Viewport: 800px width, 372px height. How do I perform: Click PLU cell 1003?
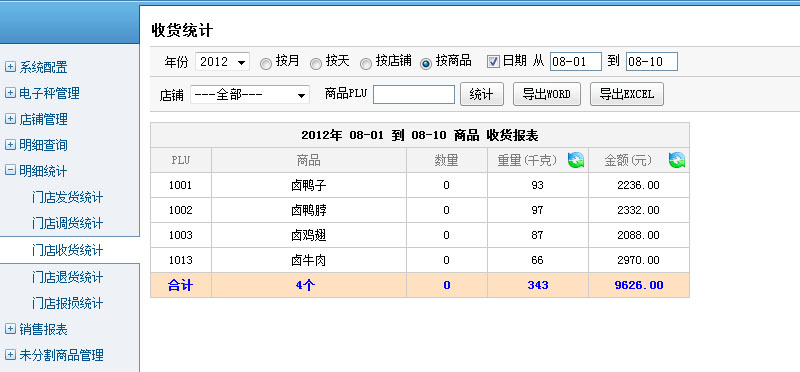pos(181,235)
